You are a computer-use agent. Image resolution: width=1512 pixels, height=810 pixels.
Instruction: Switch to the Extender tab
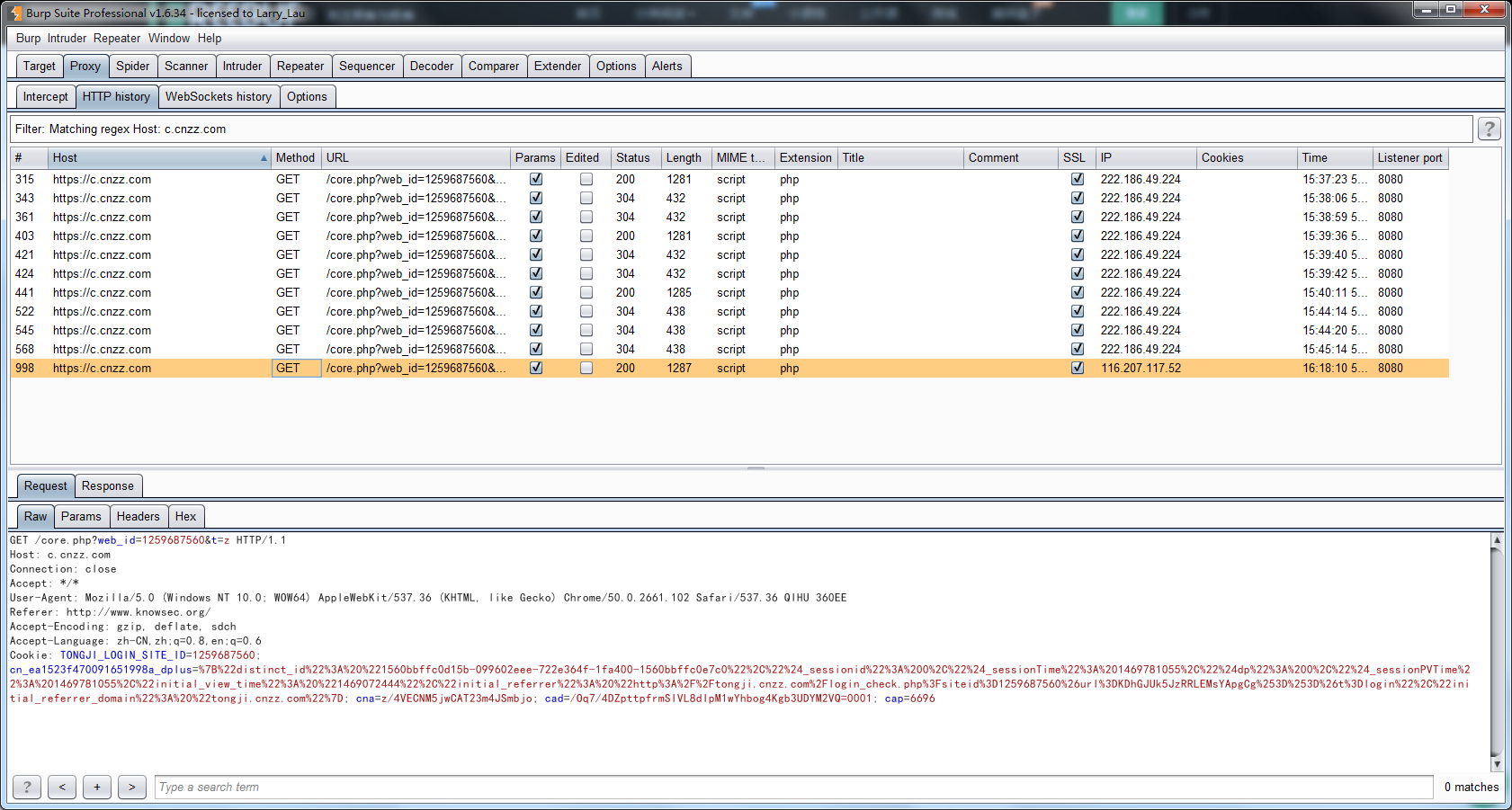558,66
